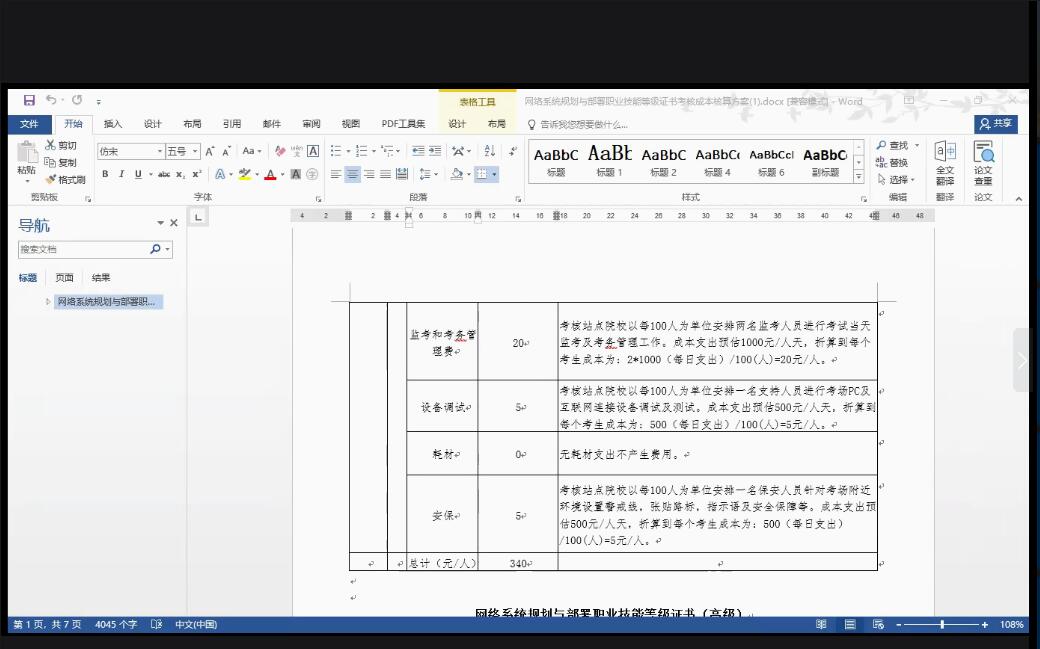The width and height of the screenshot is (1040, 649).
Task: Click the Format Painter brush icon
Action: (x=51, y=180)
